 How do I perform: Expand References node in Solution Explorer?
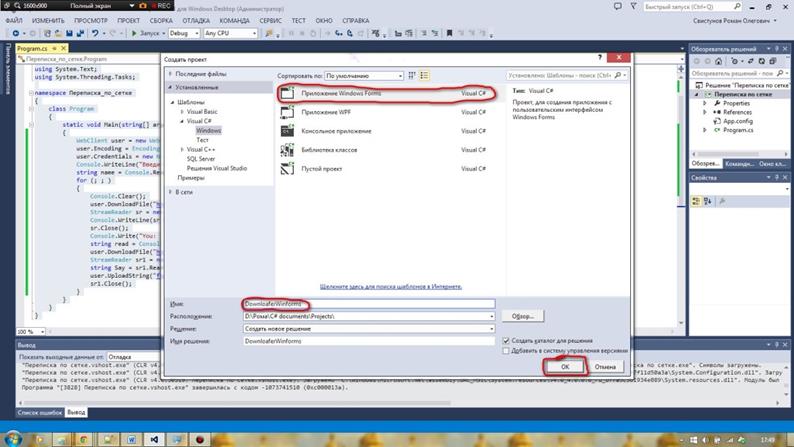(705, 112)
